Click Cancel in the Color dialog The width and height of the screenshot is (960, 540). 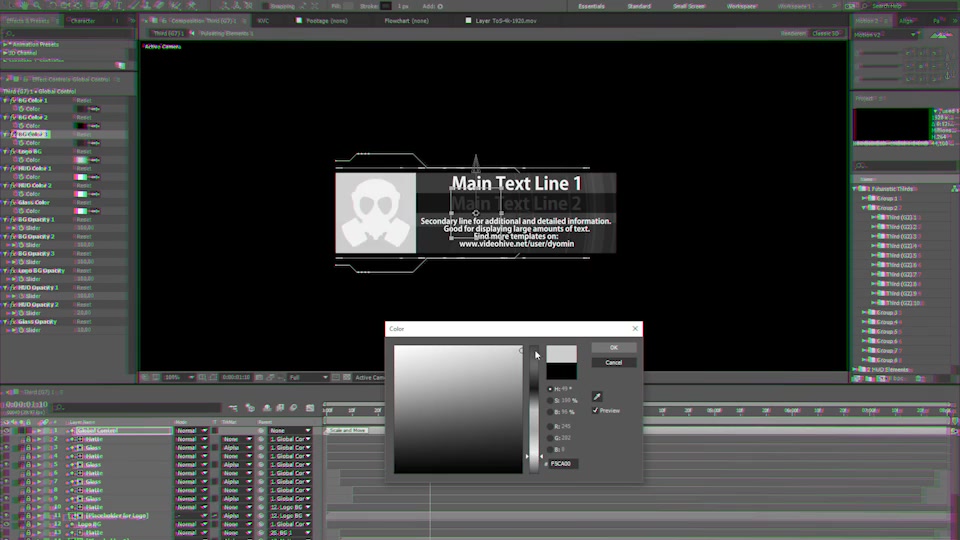click(613, 362)
